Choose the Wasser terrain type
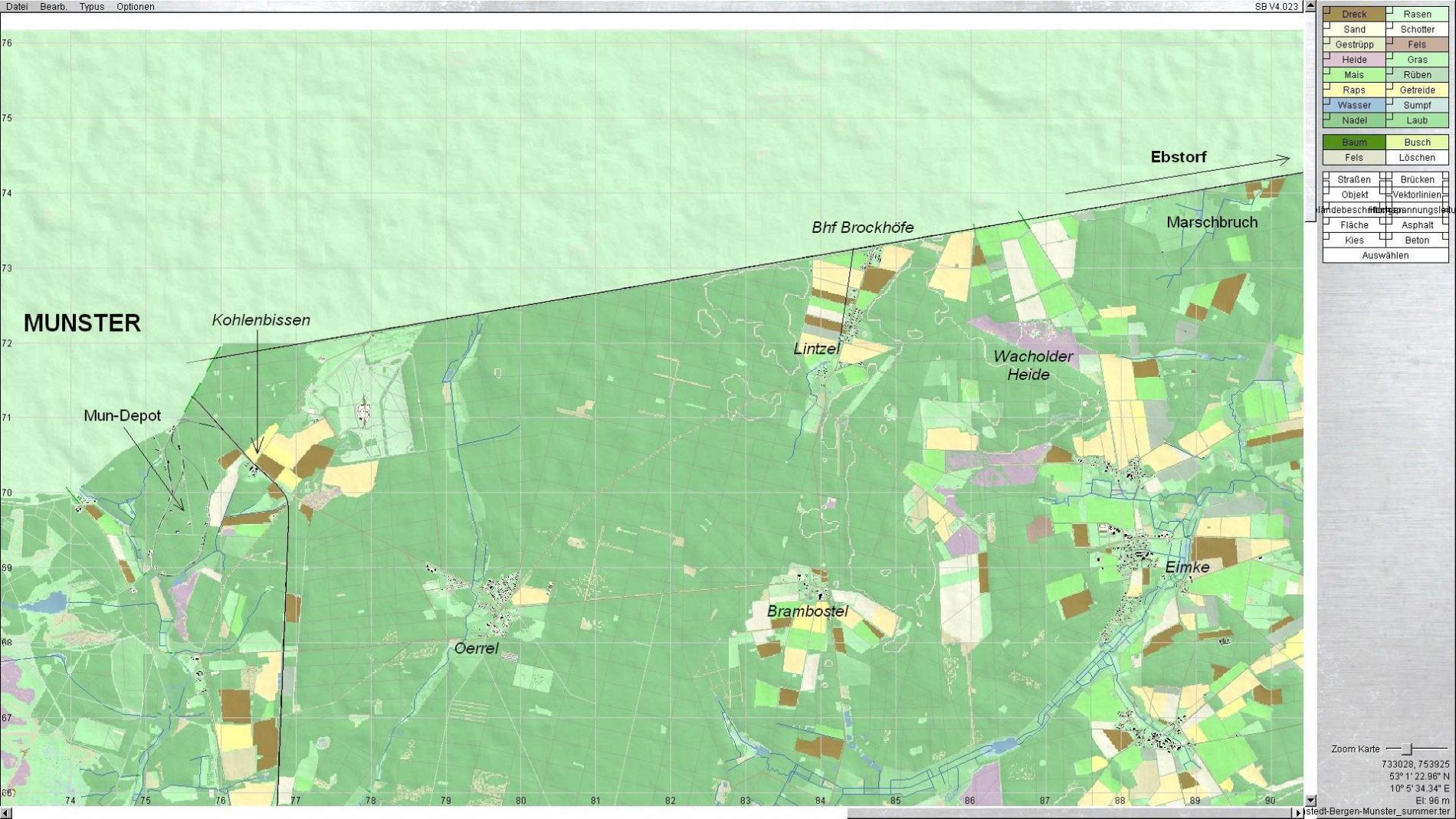 pos(1354,105)
